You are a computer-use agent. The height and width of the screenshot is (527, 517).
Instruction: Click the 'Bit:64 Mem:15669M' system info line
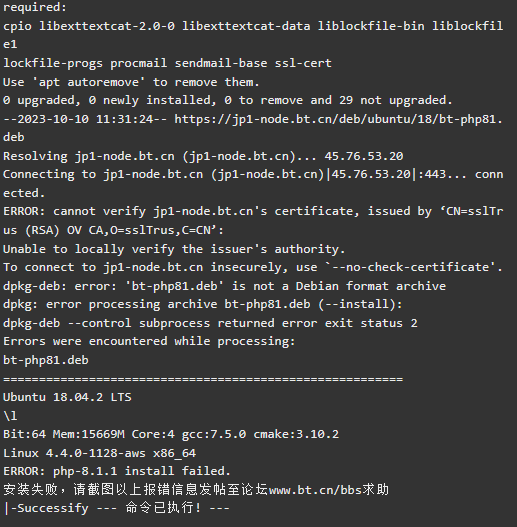coord(171,434)
